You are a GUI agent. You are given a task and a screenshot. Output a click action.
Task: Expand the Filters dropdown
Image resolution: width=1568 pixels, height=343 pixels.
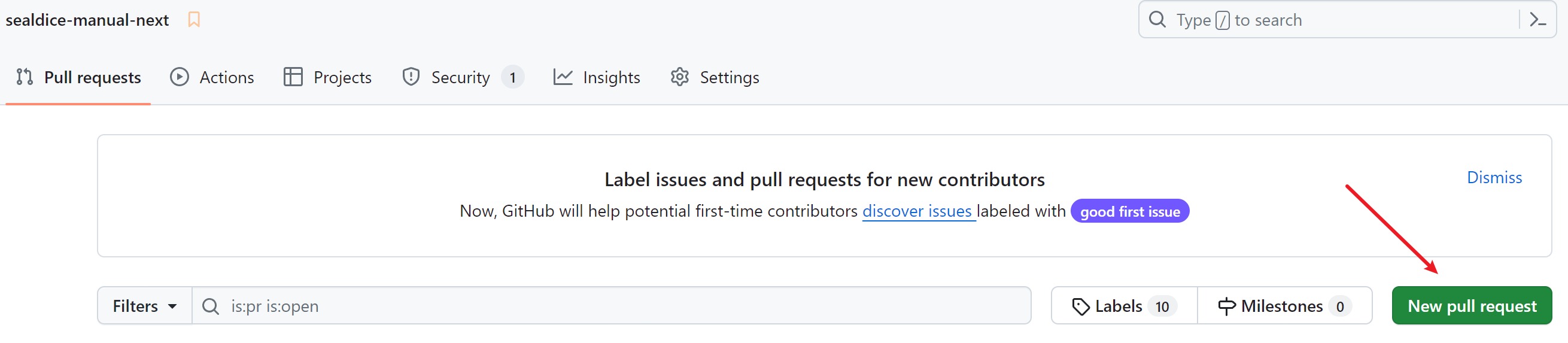coord(145,306)
